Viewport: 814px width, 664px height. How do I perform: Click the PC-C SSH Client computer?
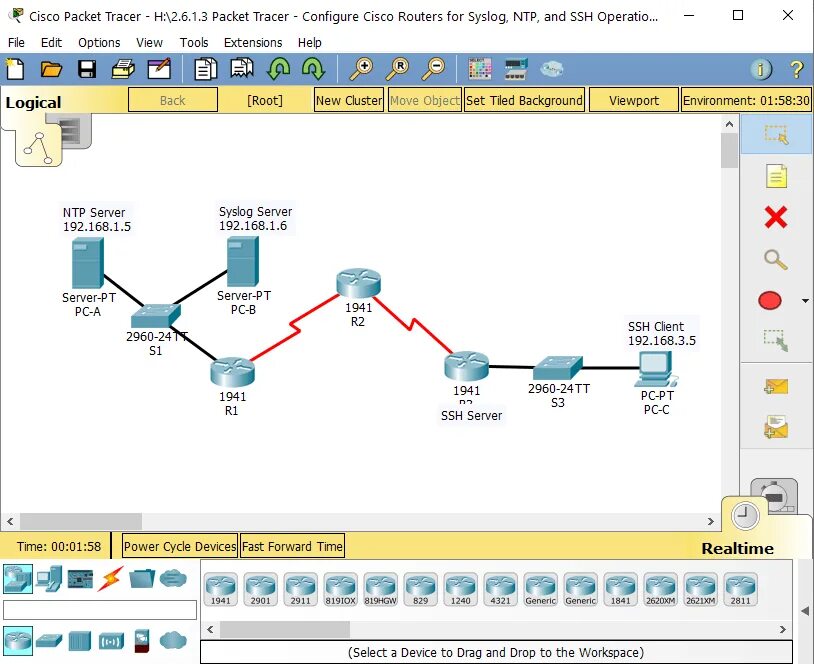pyautogui.click(x=656, y=369)
